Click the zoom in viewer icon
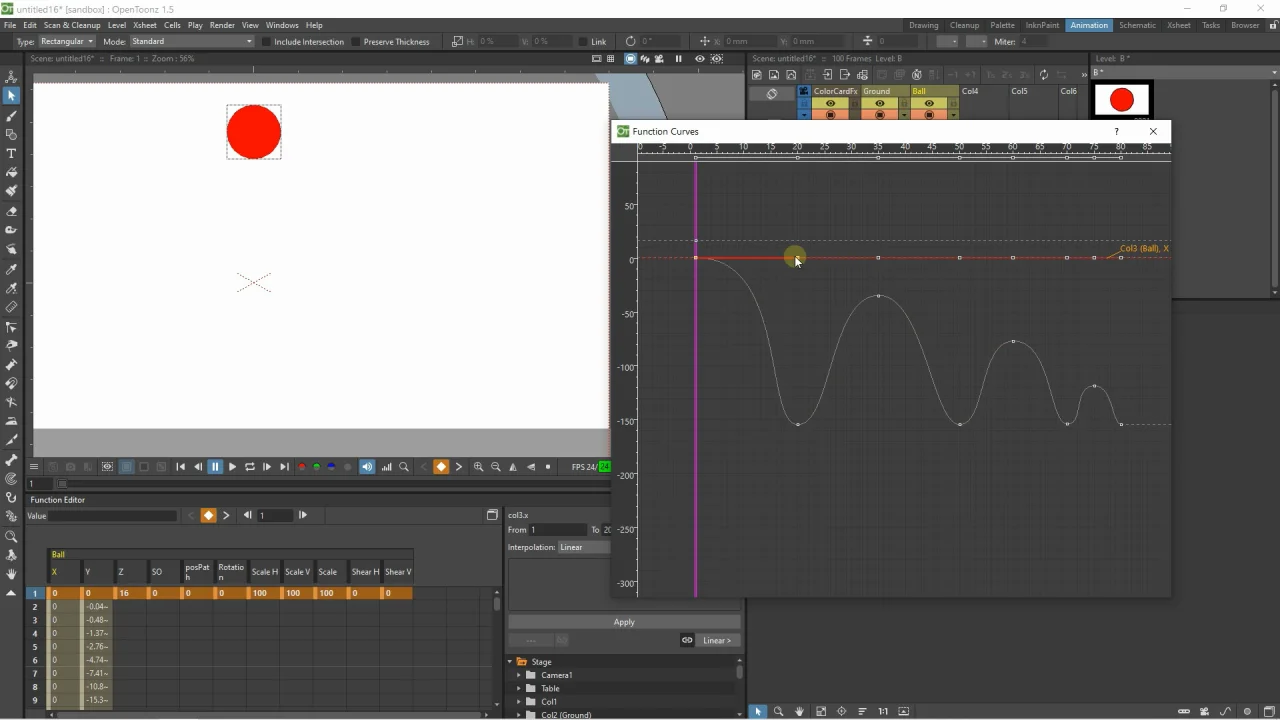 point(478,467)
